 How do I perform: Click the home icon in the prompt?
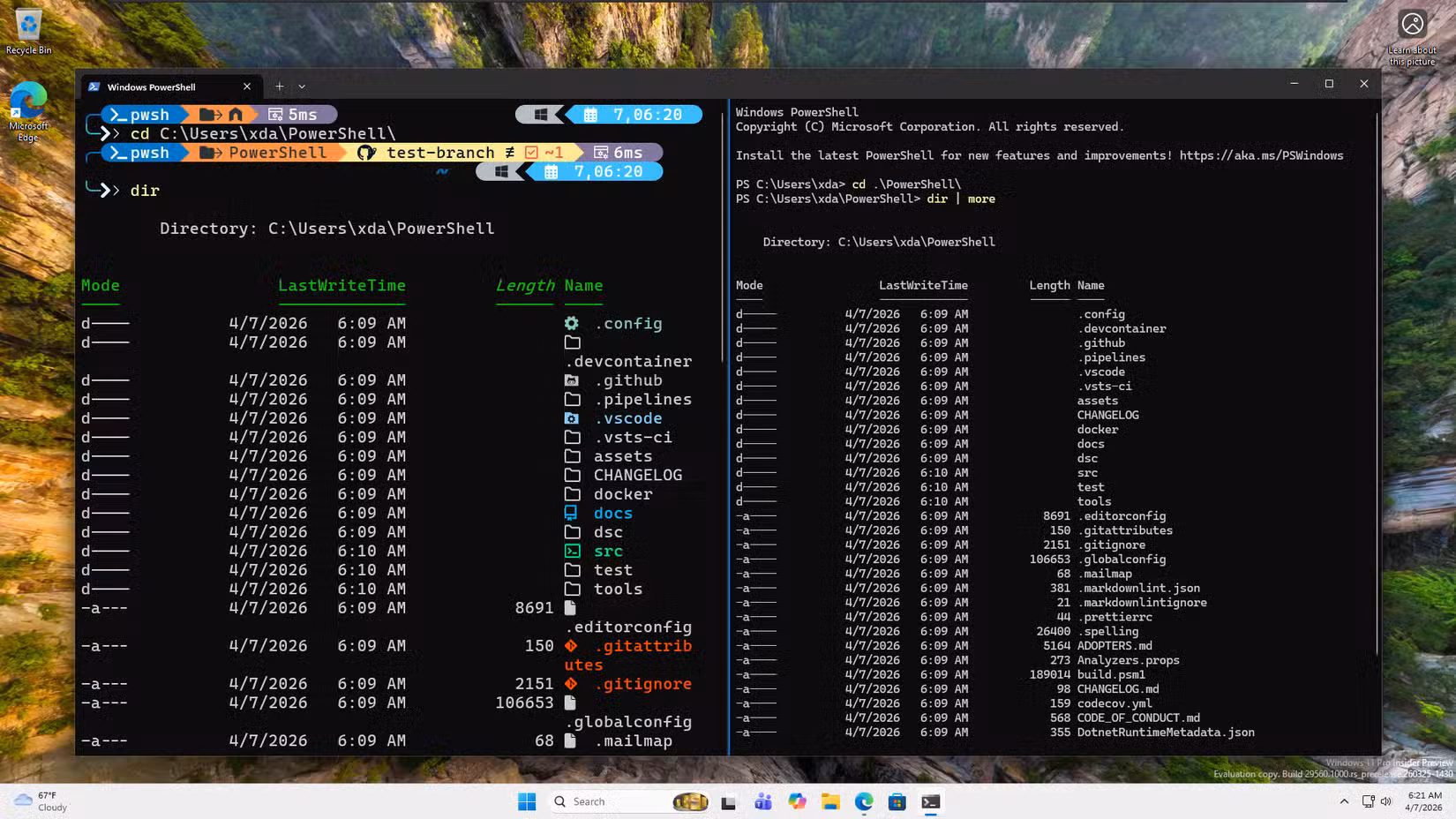tap(236, 115)
